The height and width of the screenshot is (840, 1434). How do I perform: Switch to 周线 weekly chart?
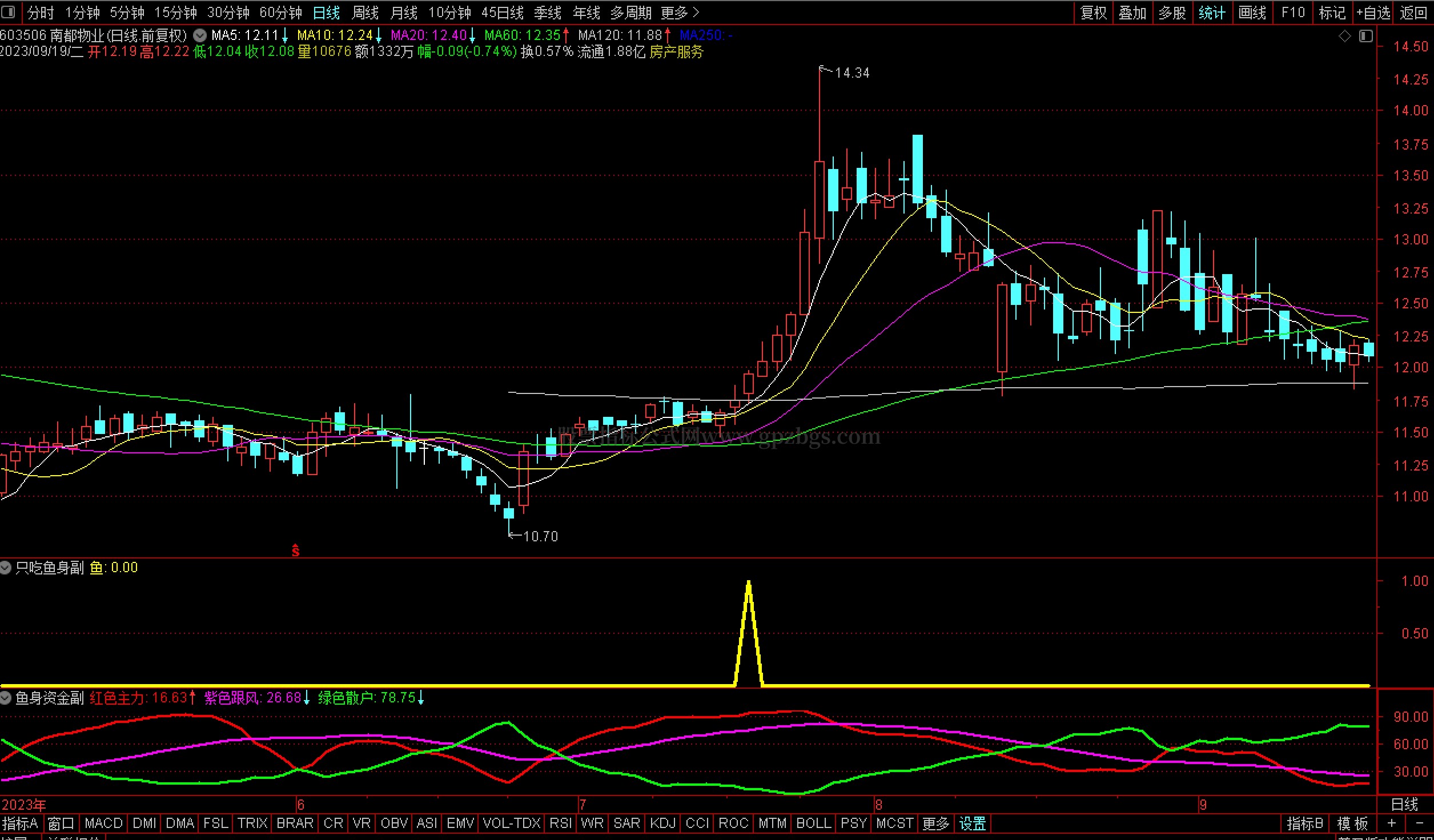click(x=365, y=13)
